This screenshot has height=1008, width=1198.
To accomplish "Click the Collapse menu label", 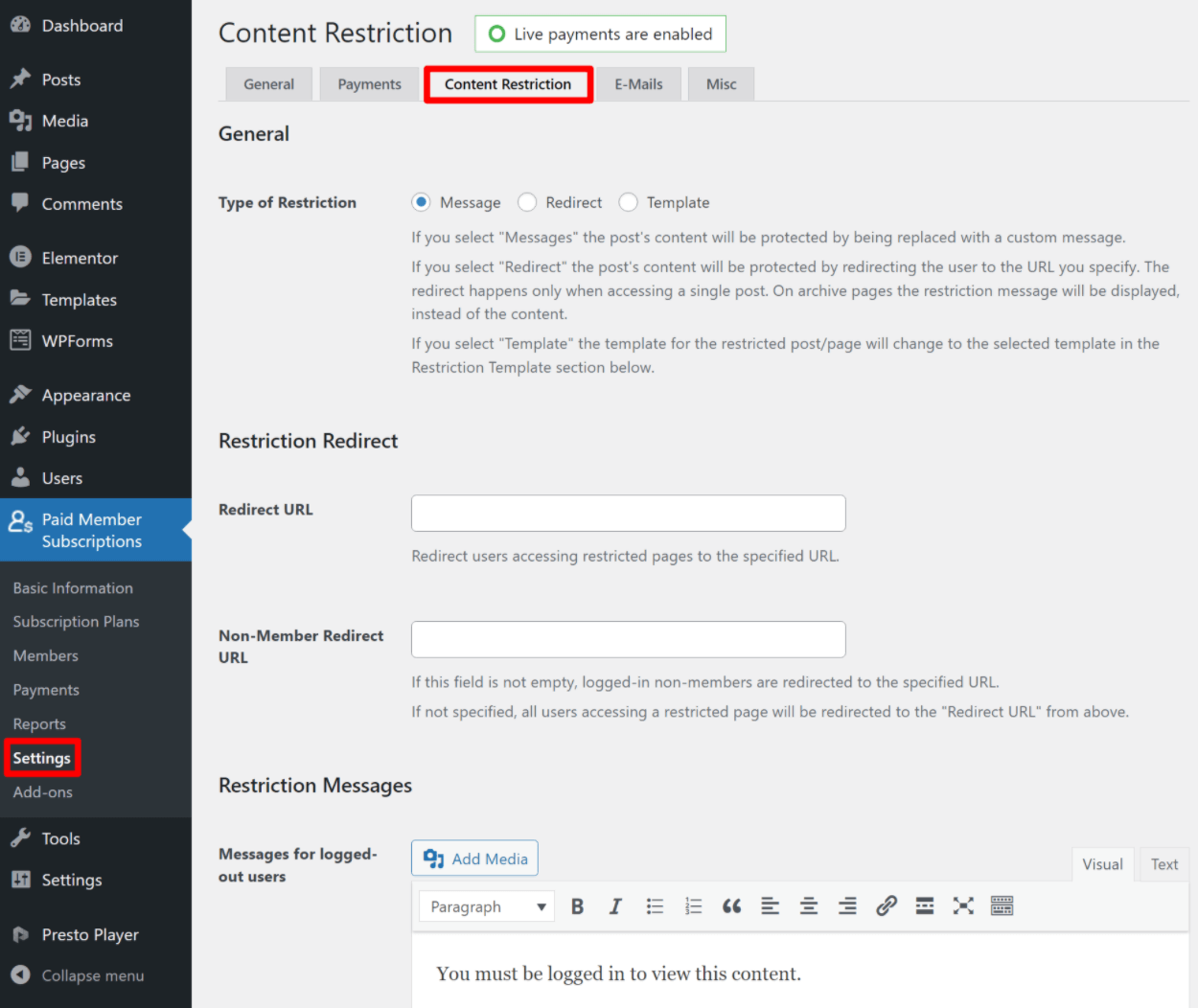I will [93, 975].
